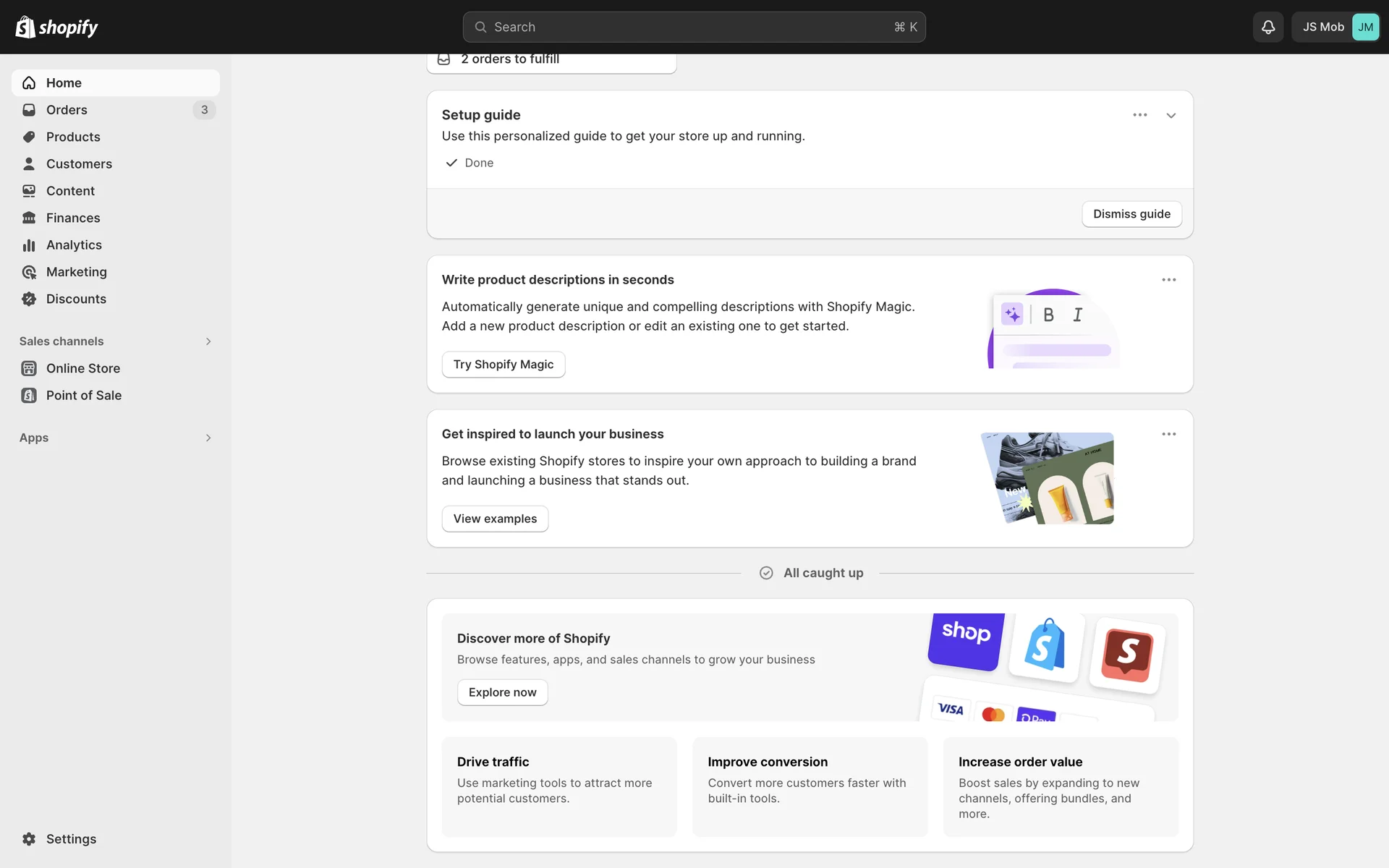Expand the Sales channels section

(208, 341)
